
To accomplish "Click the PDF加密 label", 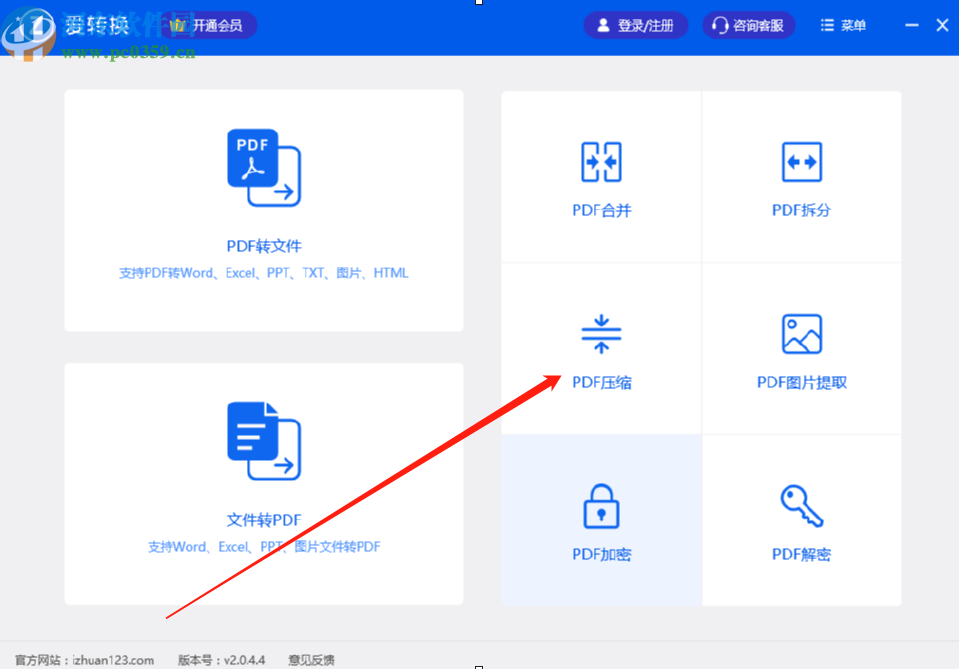I will [x=601, y=555].
